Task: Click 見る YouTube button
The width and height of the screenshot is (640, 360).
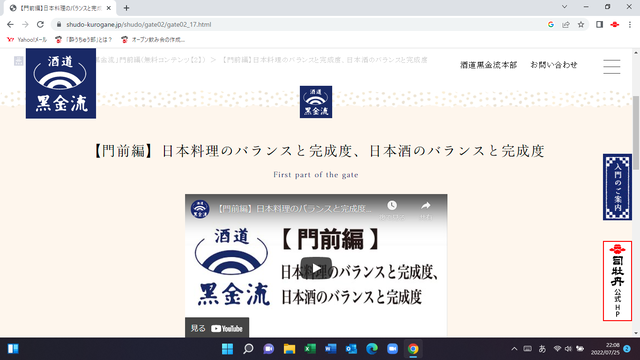Action: [x=217, y=328]
